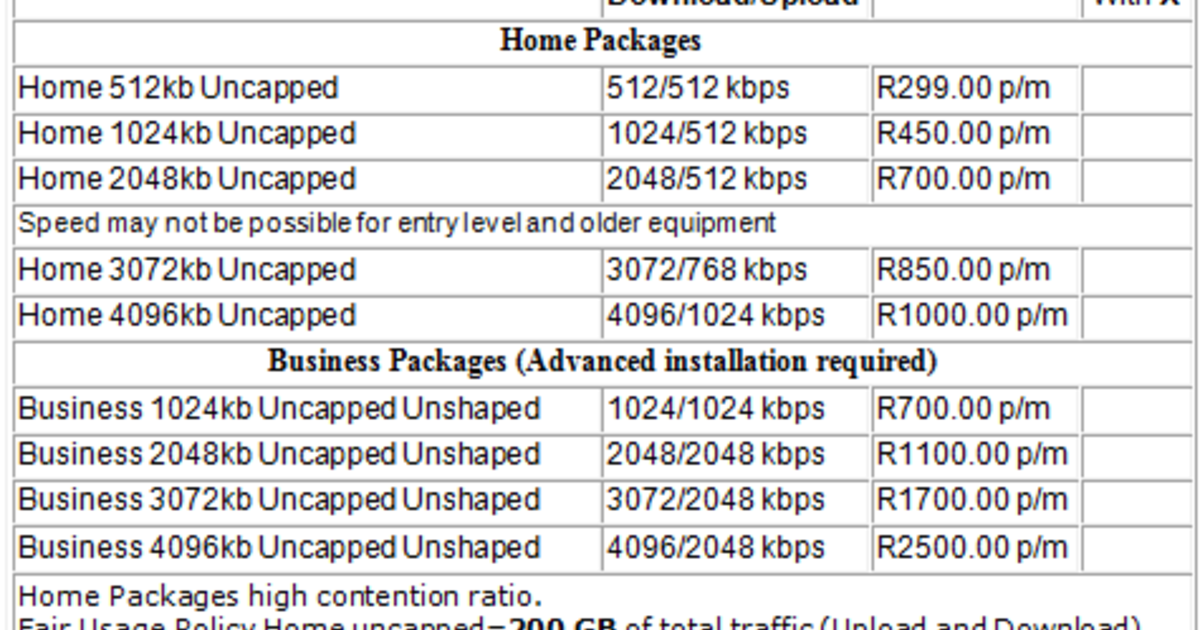The width and height of the screenshot is (1200, 630).
Task: Select Business 1024kb Uncapped Unshaped package
Action: click(279, 409)
